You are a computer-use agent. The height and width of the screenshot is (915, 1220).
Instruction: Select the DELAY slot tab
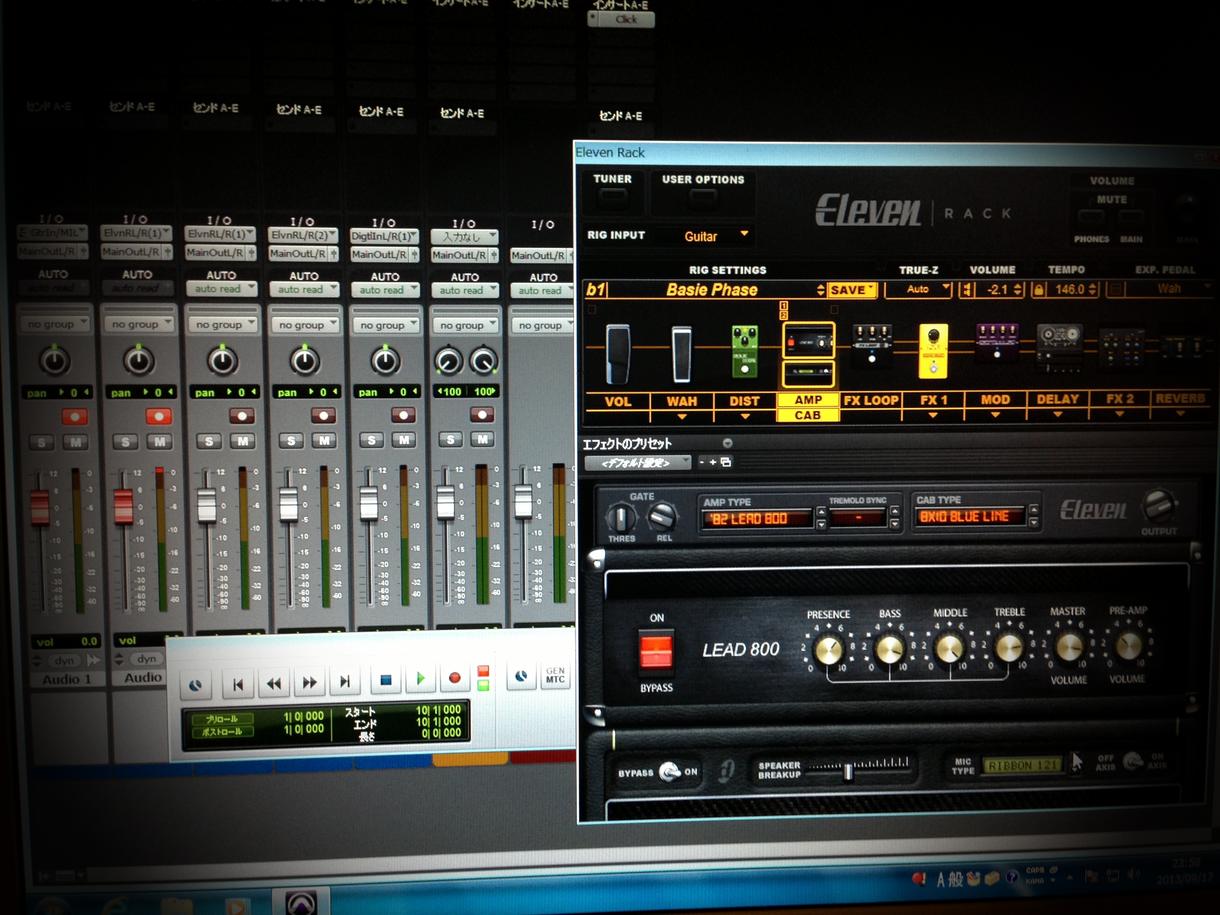coord(1058,400)
